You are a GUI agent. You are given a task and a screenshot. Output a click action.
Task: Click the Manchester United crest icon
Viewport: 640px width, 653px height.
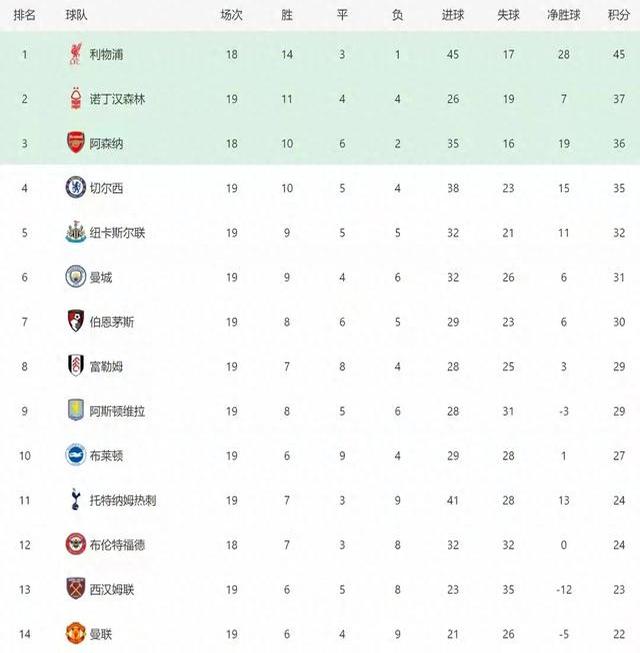point(75,634)
